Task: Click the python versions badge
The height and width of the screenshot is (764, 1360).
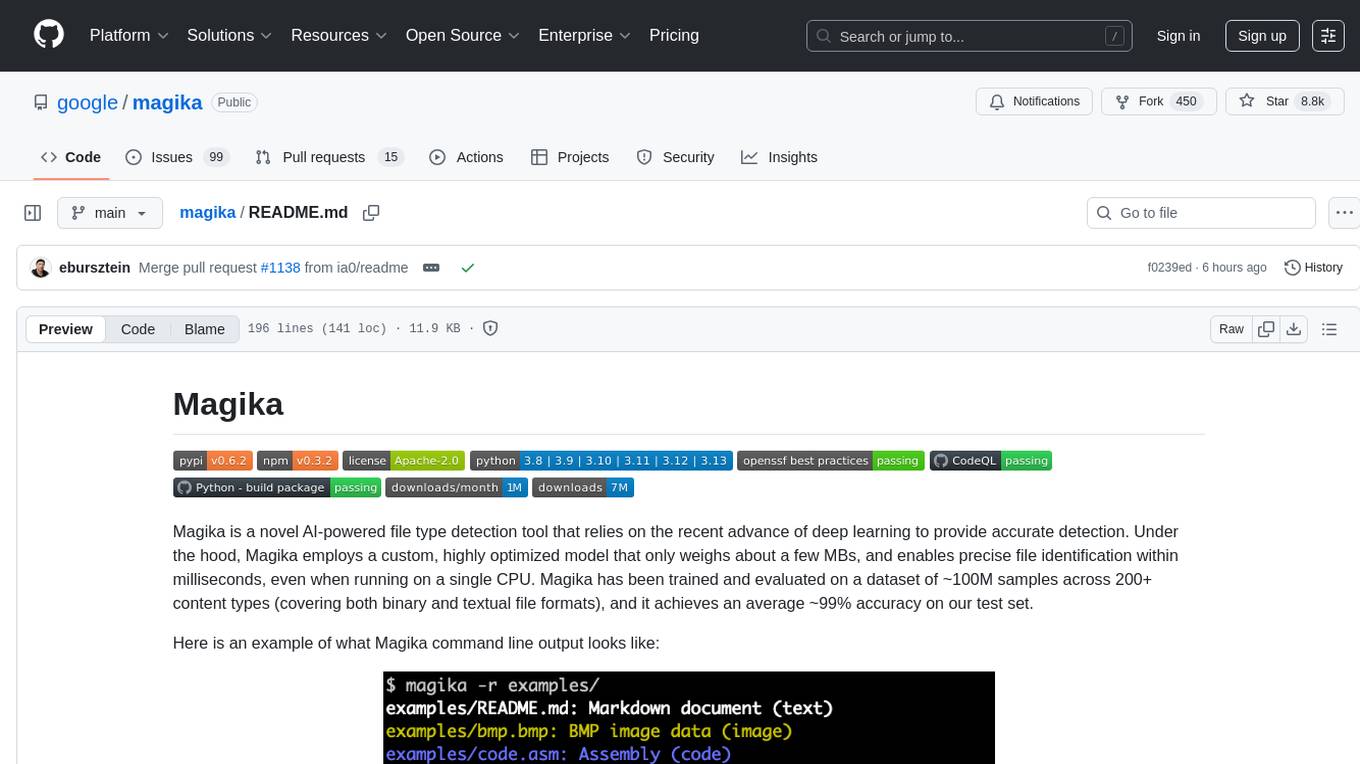Action: 601,461
